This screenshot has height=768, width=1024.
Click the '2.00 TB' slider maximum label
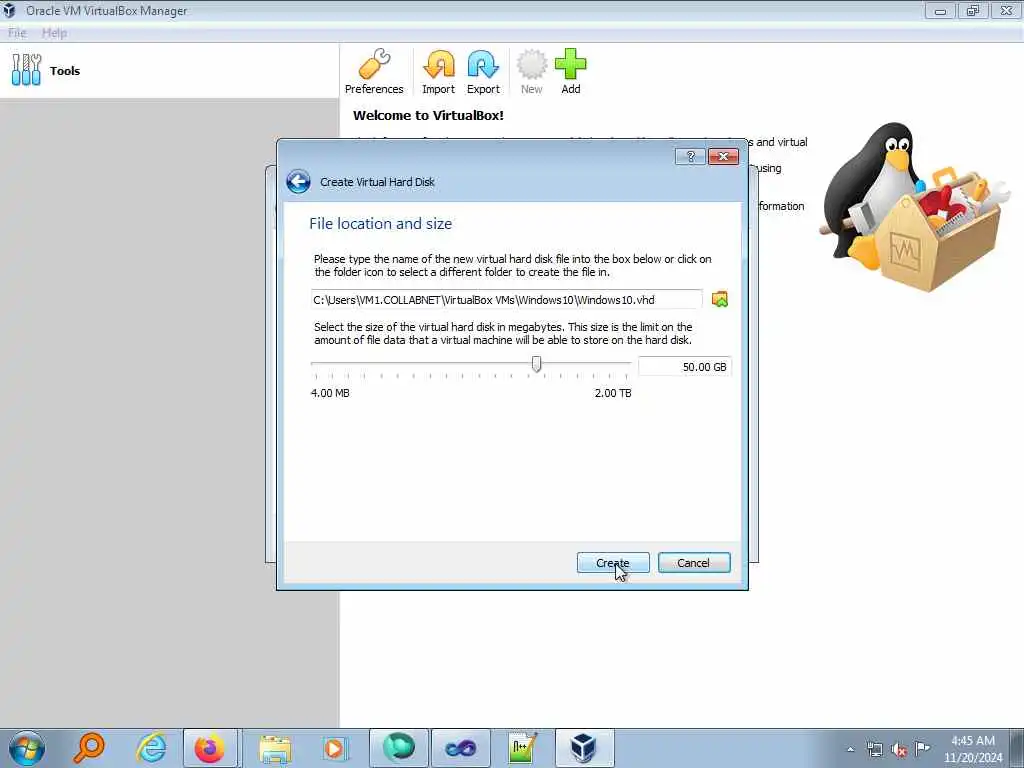tap(613, 393)
